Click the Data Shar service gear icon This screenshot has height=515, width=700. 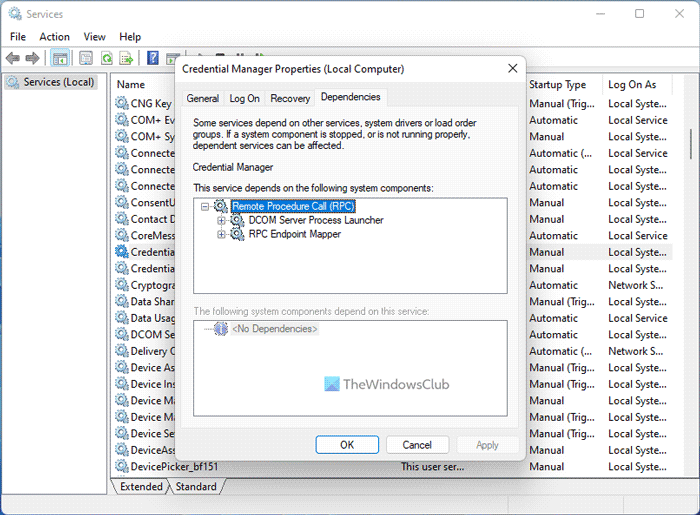coord(122,301)
